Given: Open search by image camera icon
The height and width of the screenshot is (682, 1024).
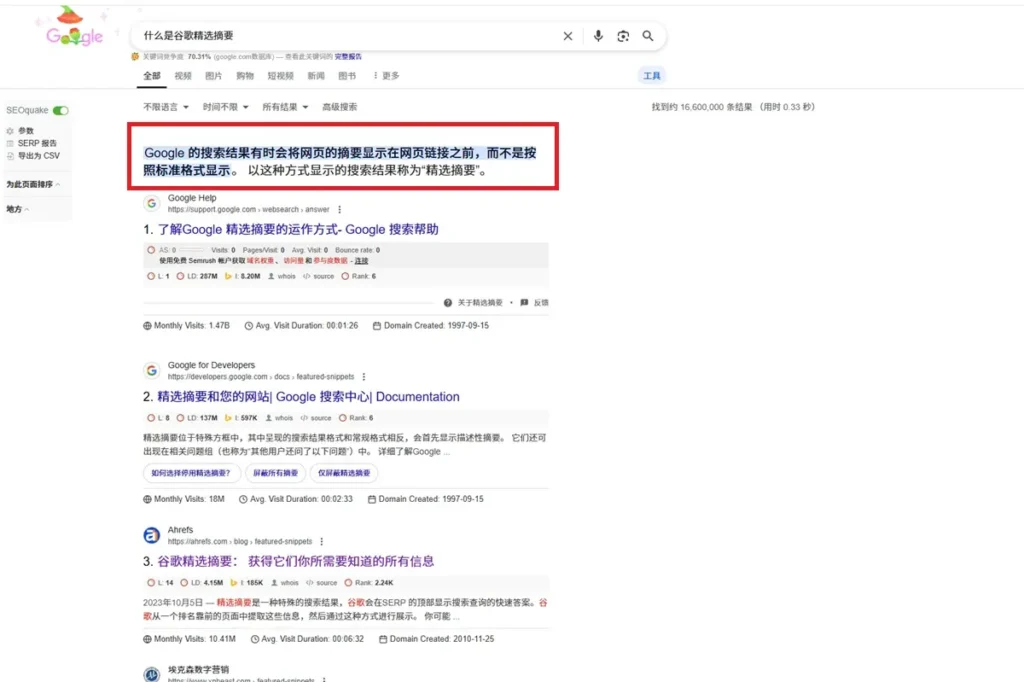Looking at the screenshot, I should point(623,36).
